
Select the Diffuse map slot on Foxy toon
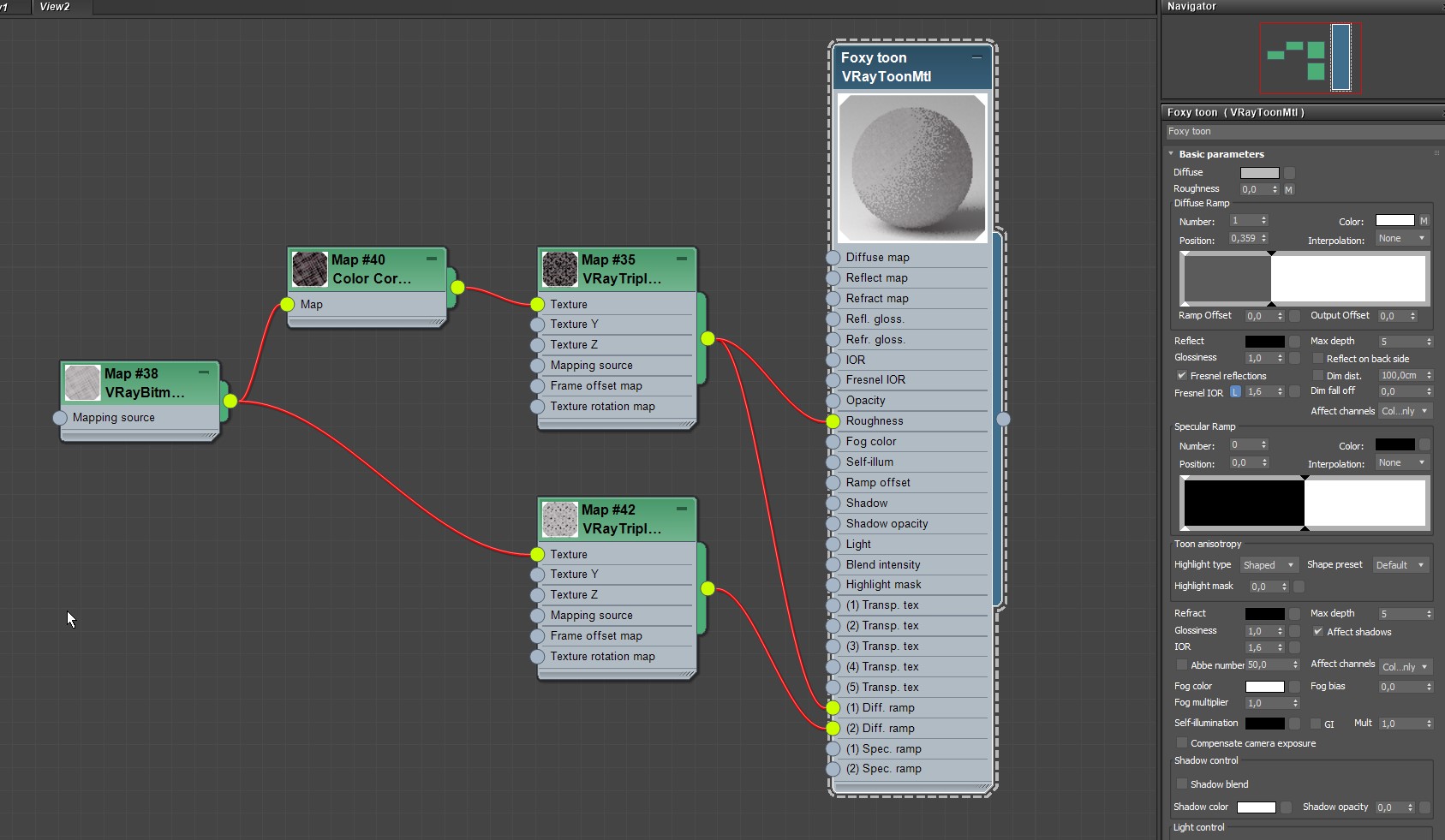pos(877,258)
